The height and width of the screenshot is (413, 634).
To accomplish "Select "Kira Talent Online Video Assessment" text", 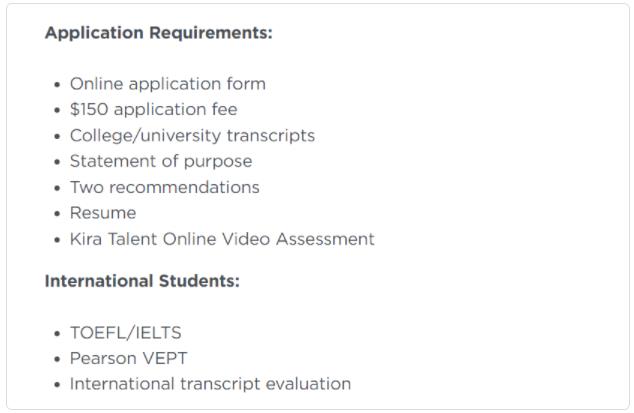I will (x=222, y=239).
